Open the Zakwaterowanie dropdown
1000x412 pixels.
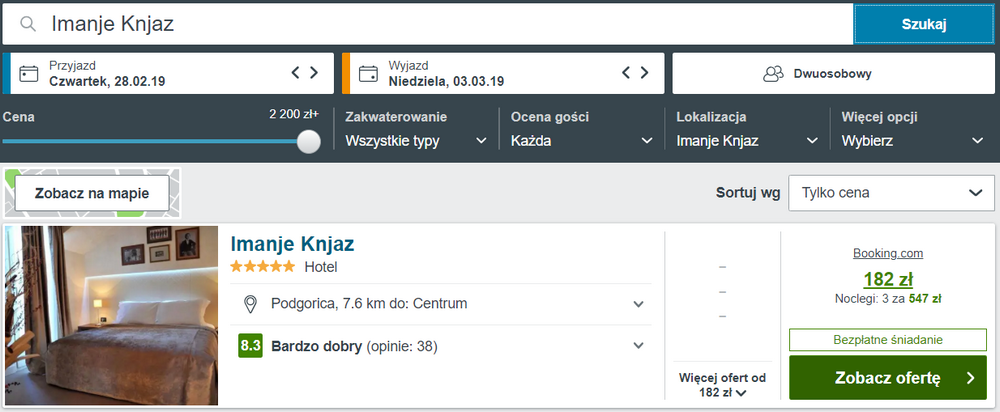[x=416, y=141]
